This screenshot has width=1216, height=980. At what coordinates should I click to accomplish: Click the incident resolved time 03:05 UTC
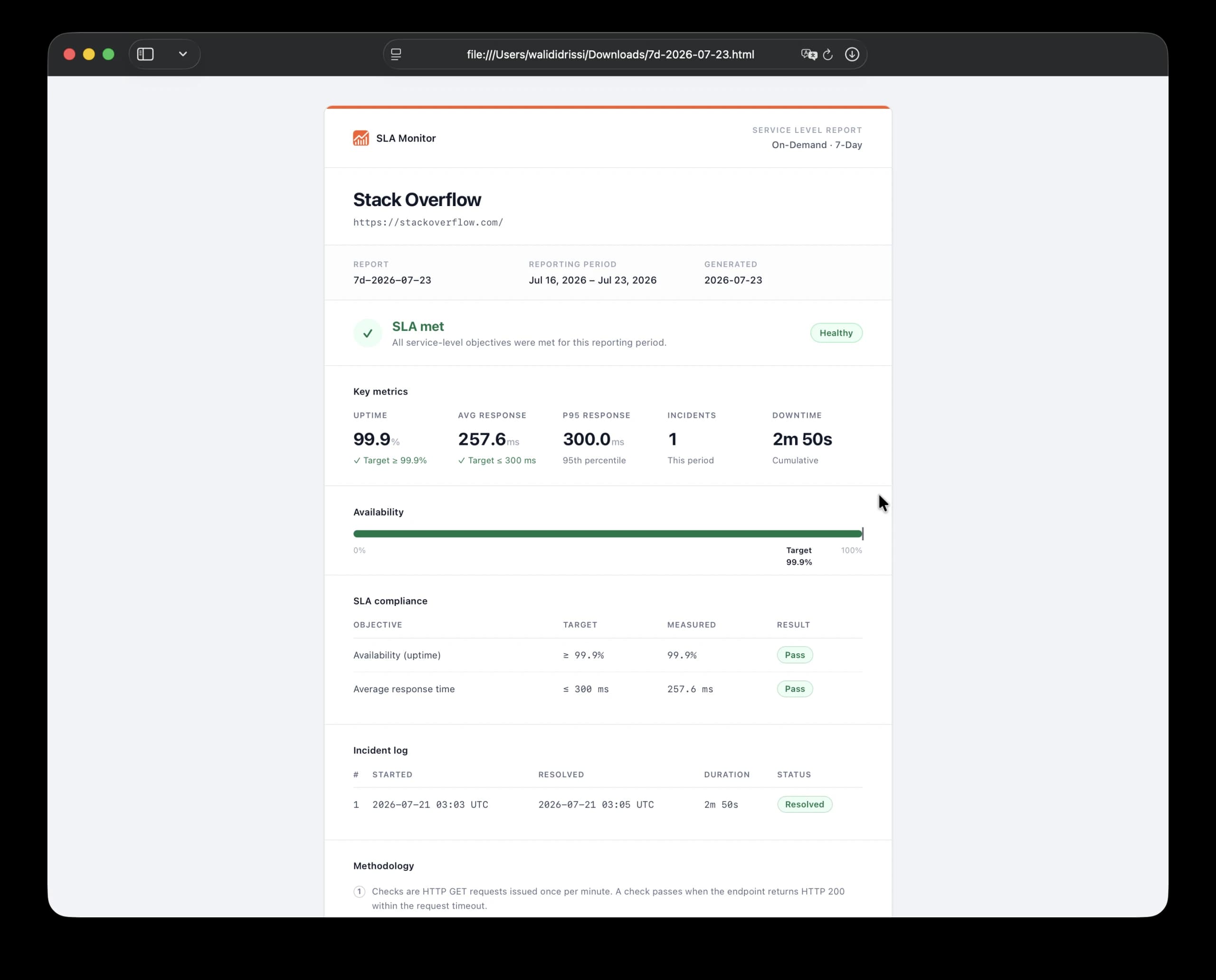tap(596, 804)
